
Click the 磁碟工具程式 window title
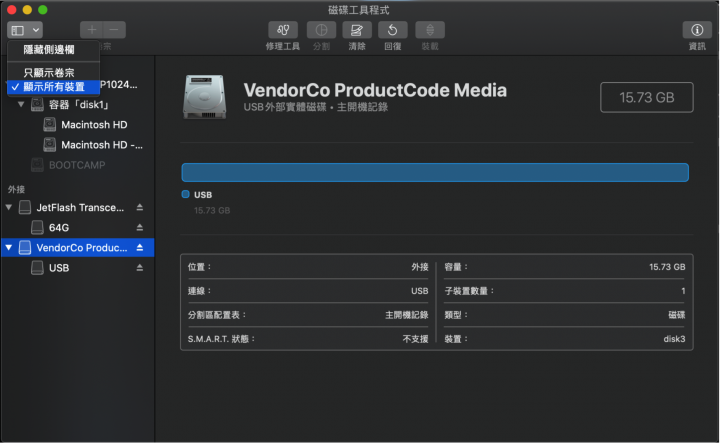(x=359, y=10)
